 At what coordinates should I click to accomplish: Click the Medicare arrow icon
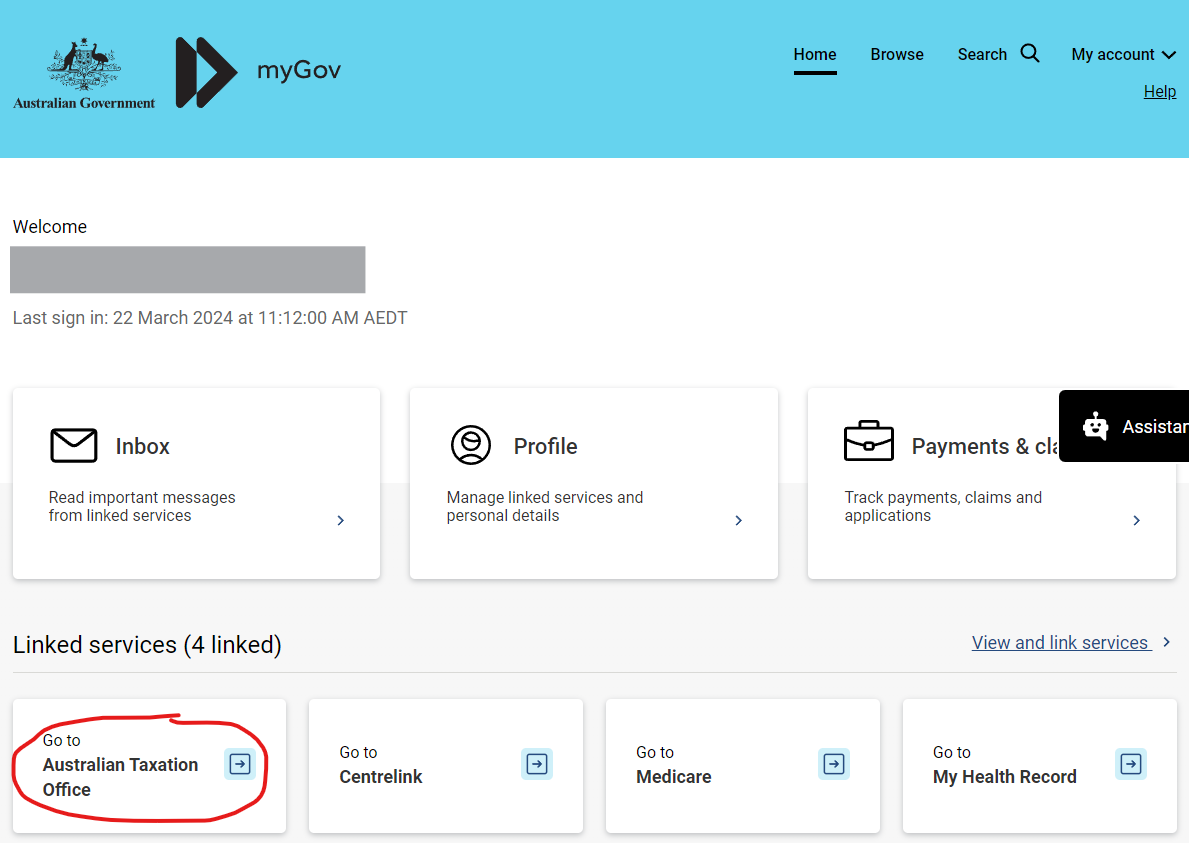click(833, 764)
